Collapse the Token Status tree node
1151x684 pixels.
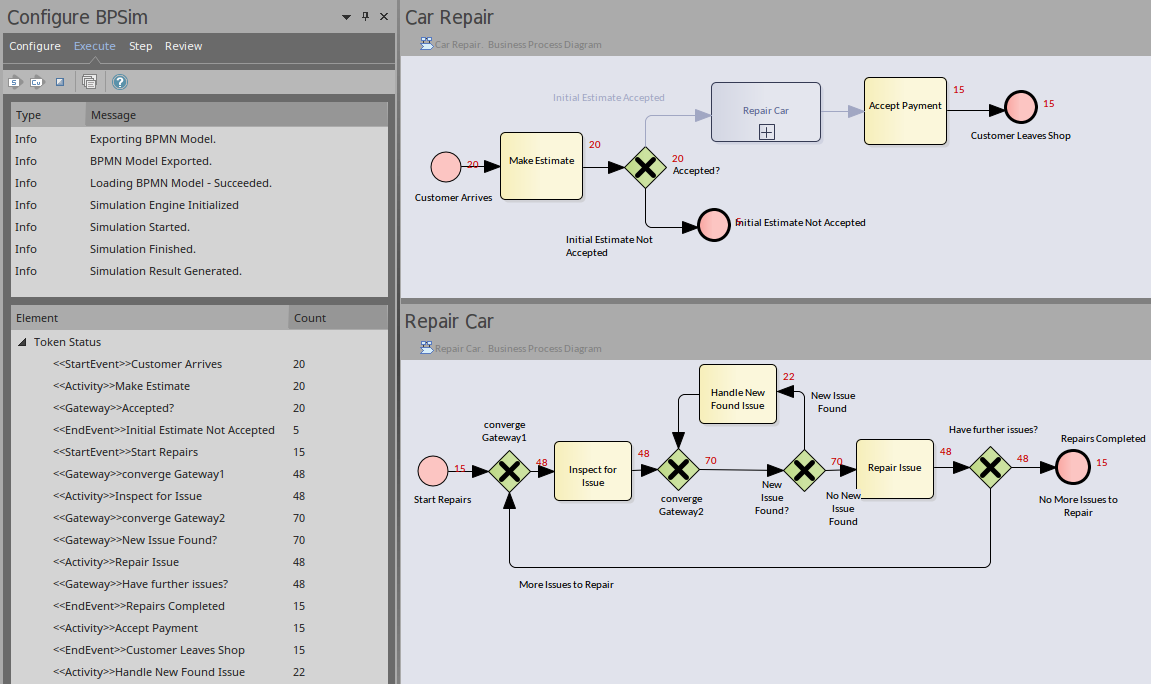point(22,342)
